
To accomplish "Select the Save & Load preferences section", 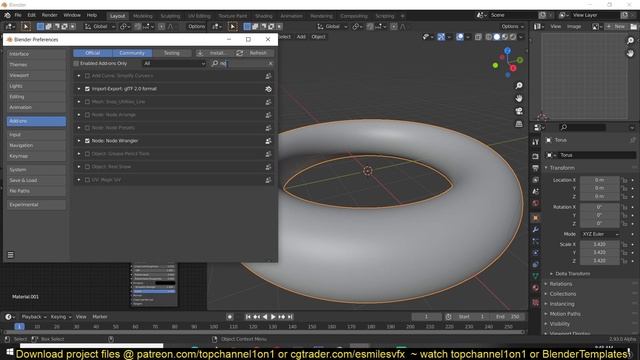I will tap(36, 180).
